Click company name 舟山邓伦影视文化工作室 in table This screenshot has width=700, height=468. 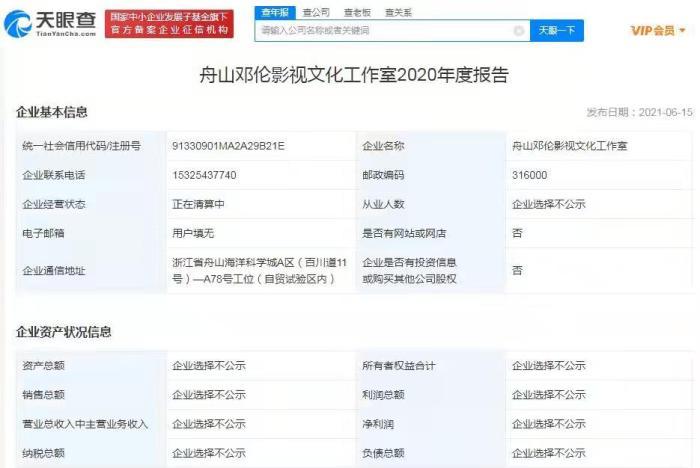569,146
